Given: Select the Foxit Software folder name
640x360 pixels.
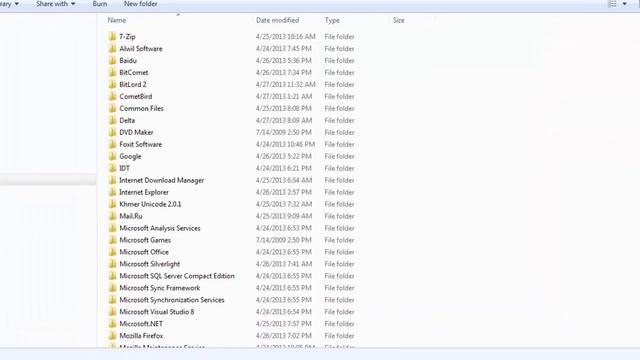Looking at the screenshot, I should (x=140, y=144).
